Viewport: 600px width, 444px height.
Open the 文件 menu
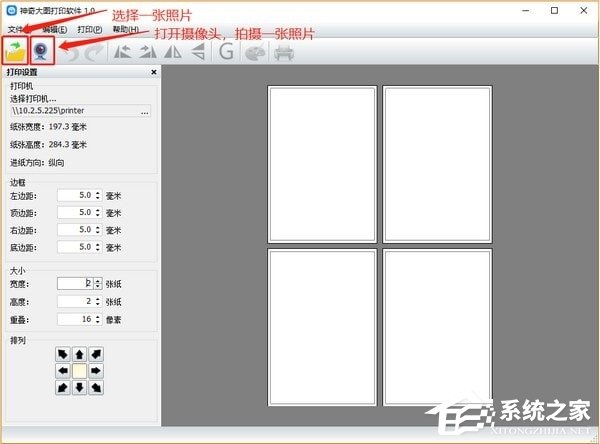15,29
